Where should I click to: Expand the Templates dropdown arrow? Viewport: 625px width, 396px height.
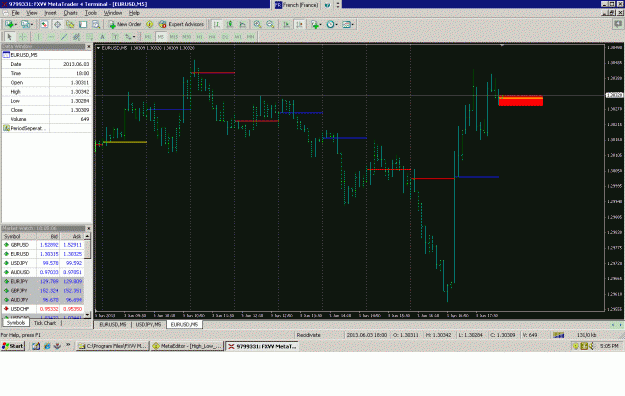[352, 25]
